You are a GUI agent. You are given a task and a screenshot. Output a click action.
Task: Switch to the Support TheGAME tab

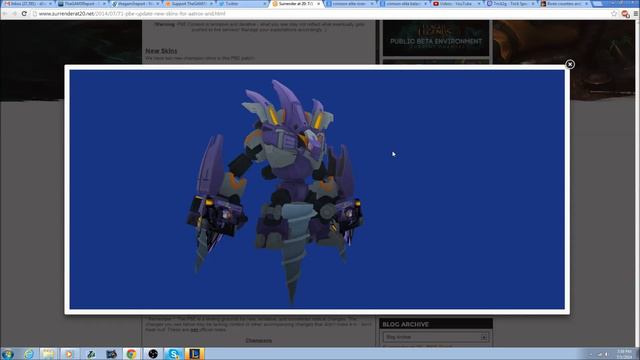pyautogui.click(x=188, y=4)
